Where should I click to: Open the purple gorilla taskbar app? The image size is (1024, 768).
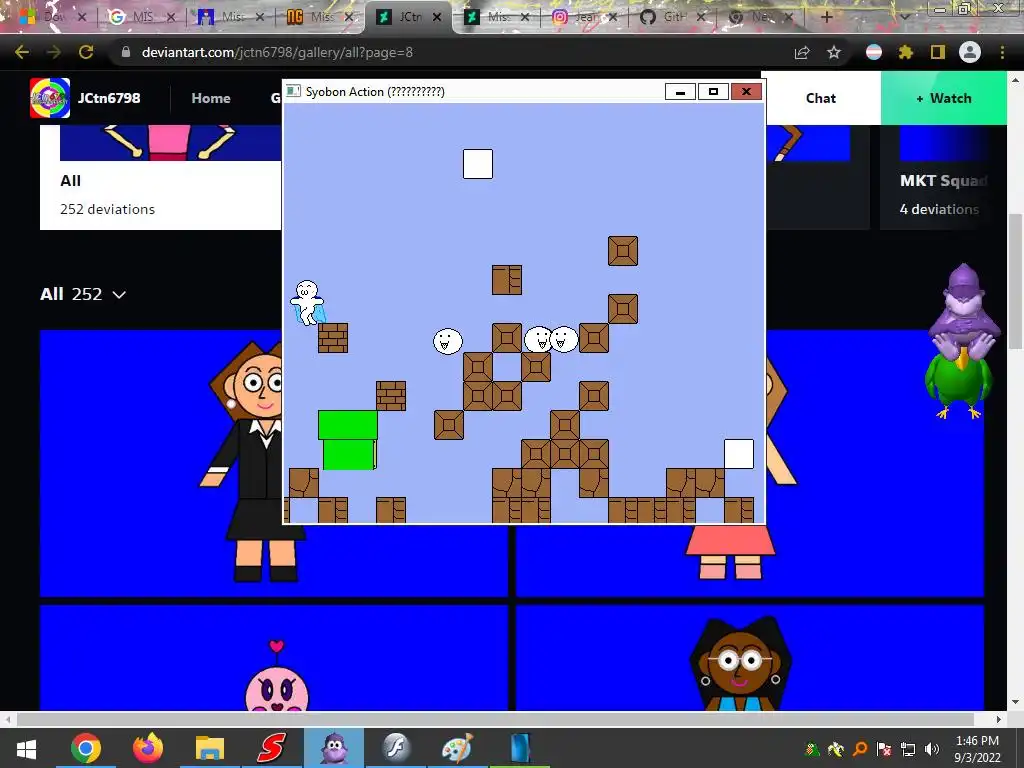334,748
